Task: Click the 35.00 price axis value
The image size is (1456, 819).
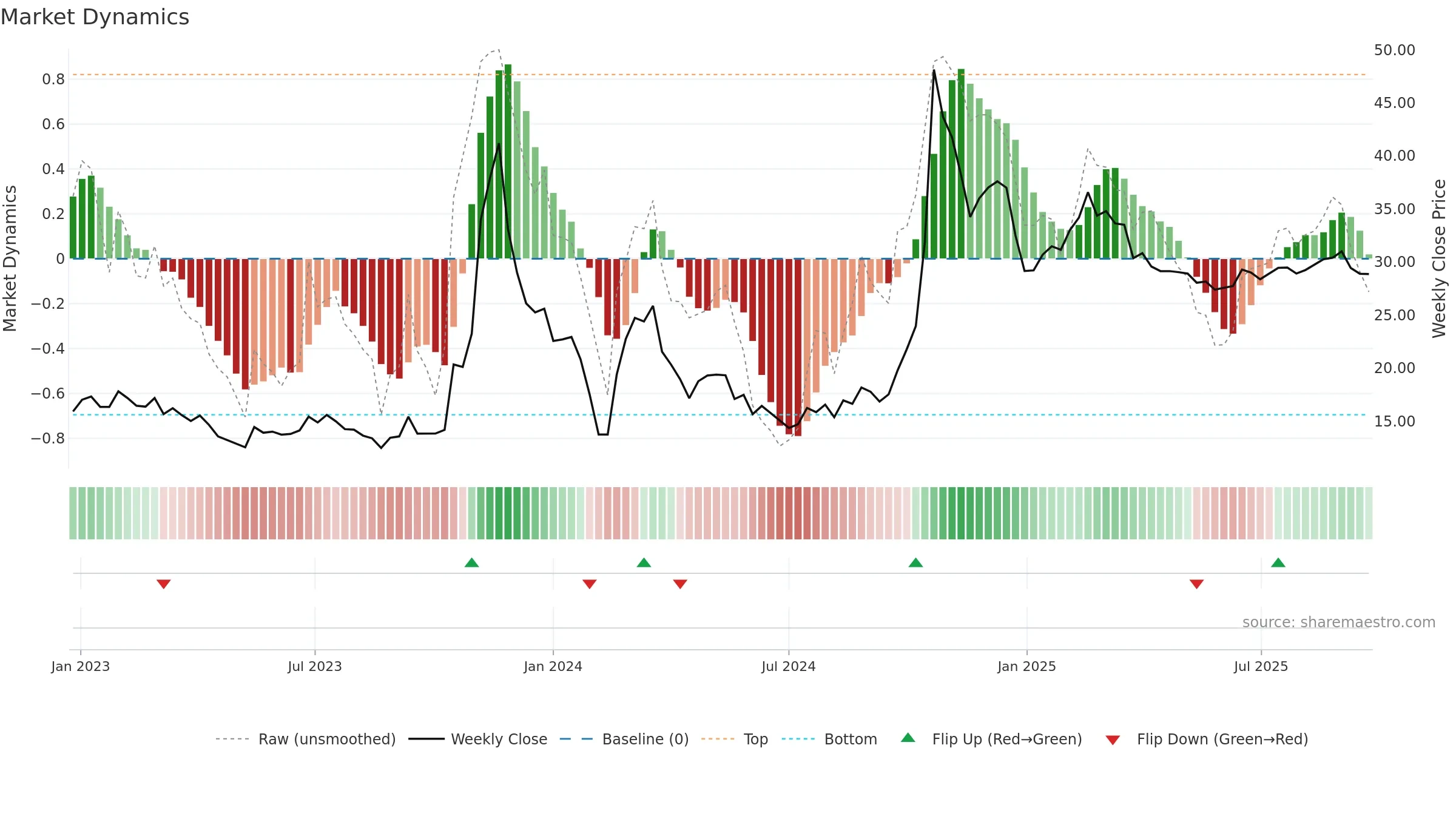Action: coord(1395,209)
